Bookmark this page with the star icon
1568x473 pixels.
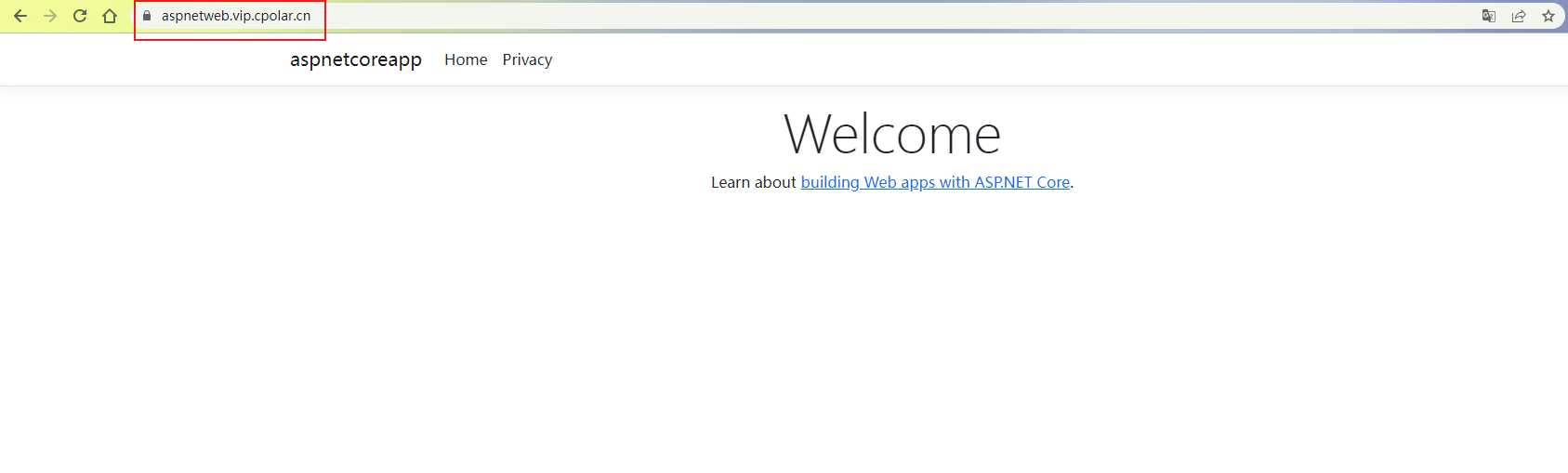(x=1548, y=16)
